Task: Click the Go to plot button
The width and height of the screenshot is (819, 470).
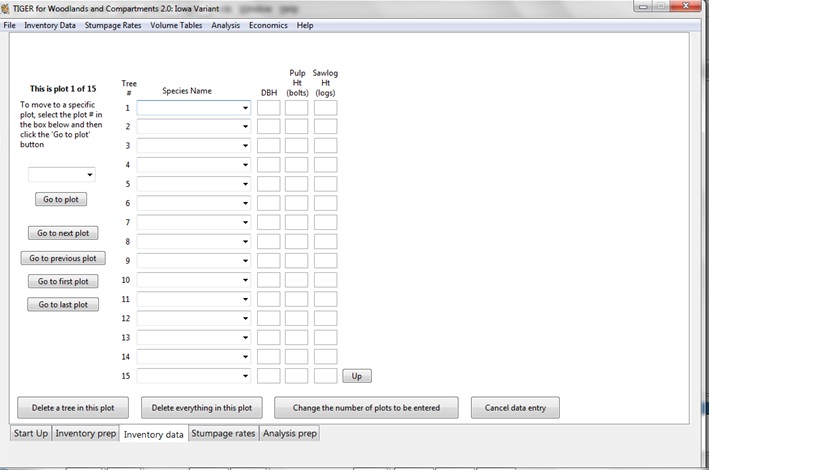Action: [61, 199]
